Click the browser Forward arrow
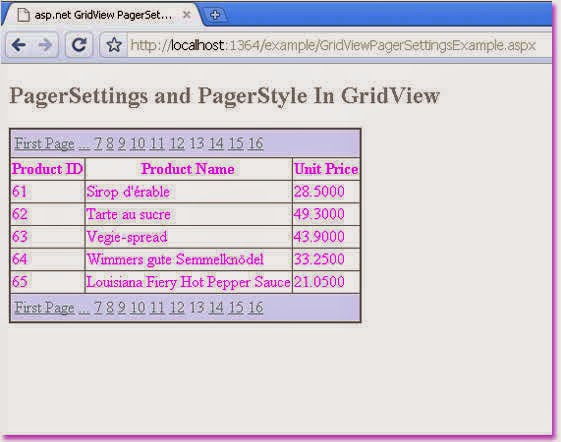Image resolution: width=561 pixels, height=442 pixels. 45,45
